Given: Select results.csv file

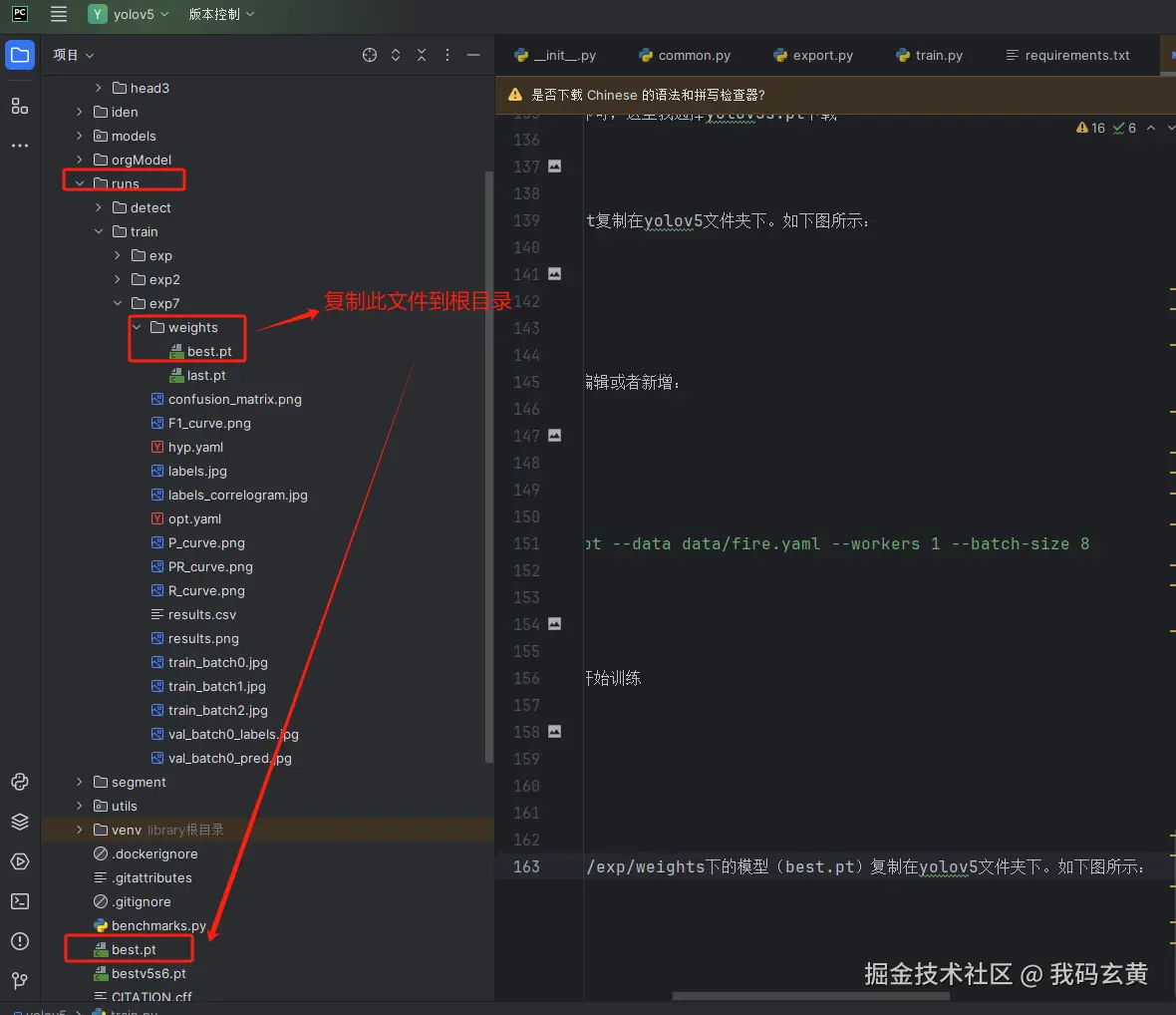Looking at the screenshot, I should pyautogui.click(x=193, y=614).
